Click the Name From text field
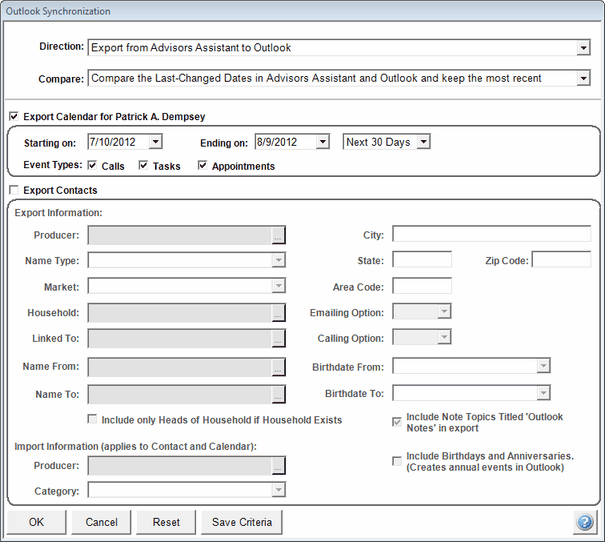605x542 pixels. (180, 367)
